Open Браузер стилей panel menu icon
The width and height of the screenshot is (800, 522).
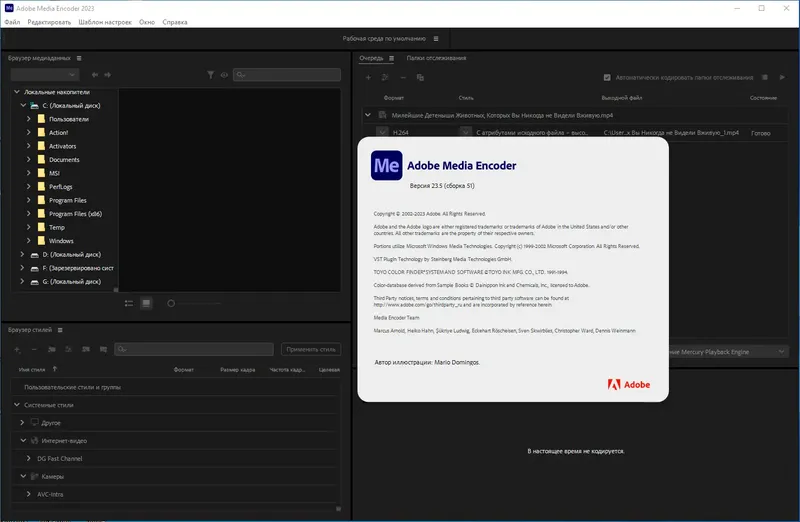pyautogui.click(x=60, y=330)
